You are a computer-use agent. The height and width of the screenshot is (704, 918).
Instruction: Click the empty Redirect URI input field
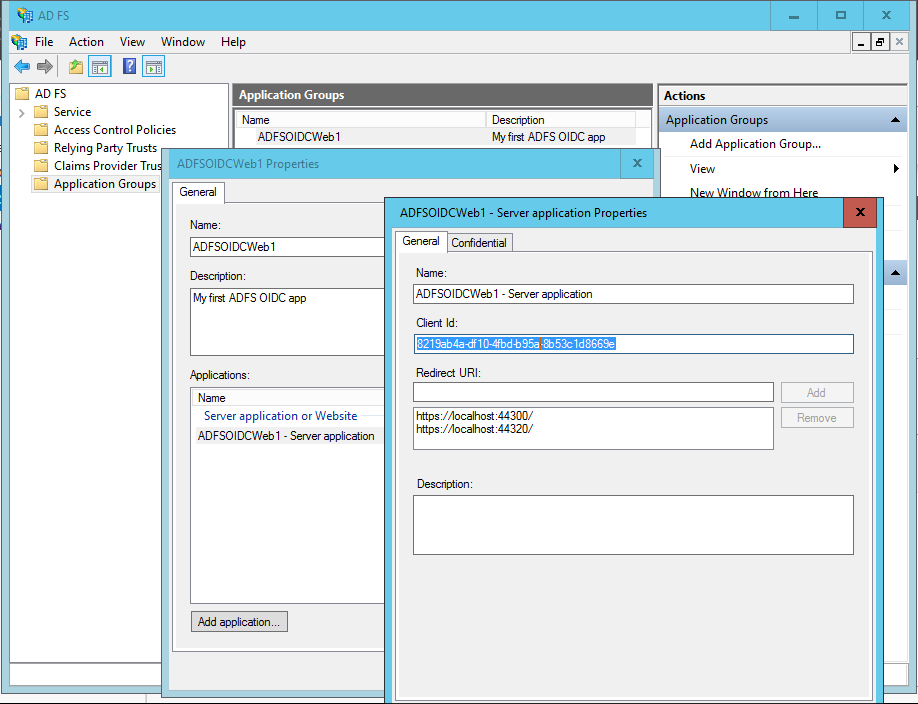click(x=593, y=392)
